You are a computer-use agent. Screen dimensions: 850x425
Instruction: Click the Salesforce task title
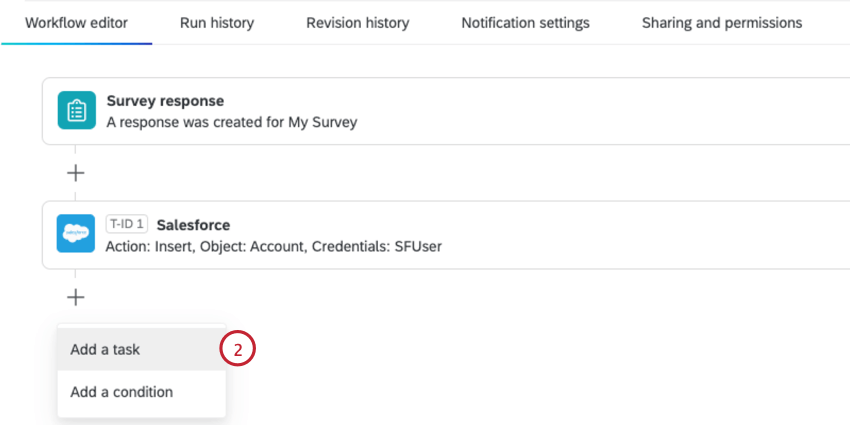click(193, 225)
